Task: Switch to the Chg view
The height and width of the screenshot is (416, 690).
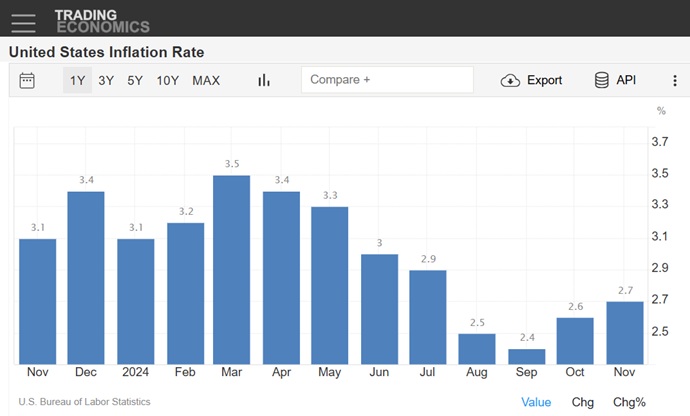Action: [x=582, y=402]
